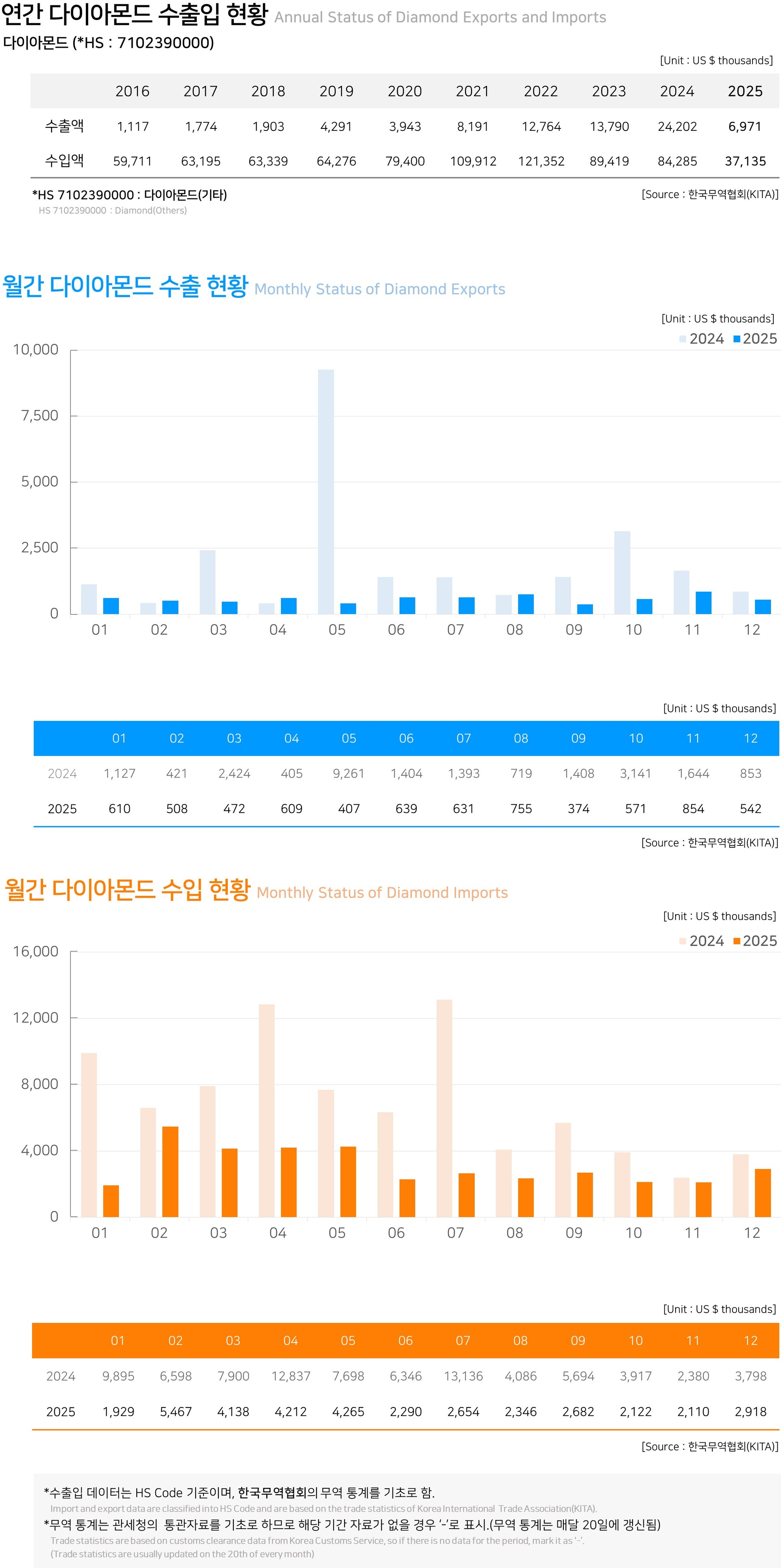Click the 수출액 row label

[x=64, y=126]
